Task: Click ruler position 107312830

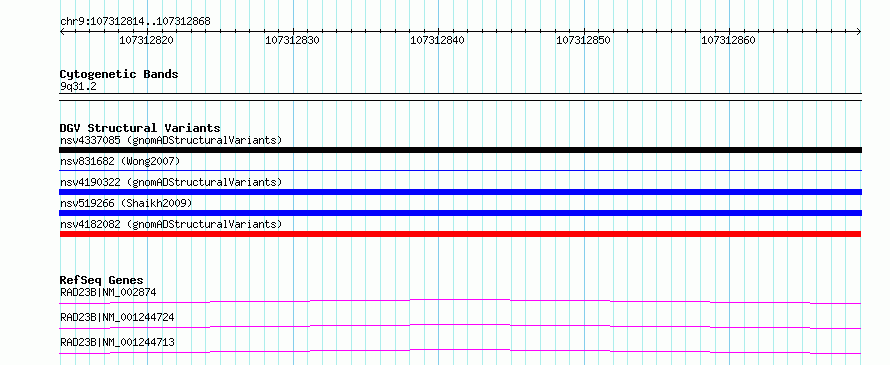Action: [x=292, y=40]
